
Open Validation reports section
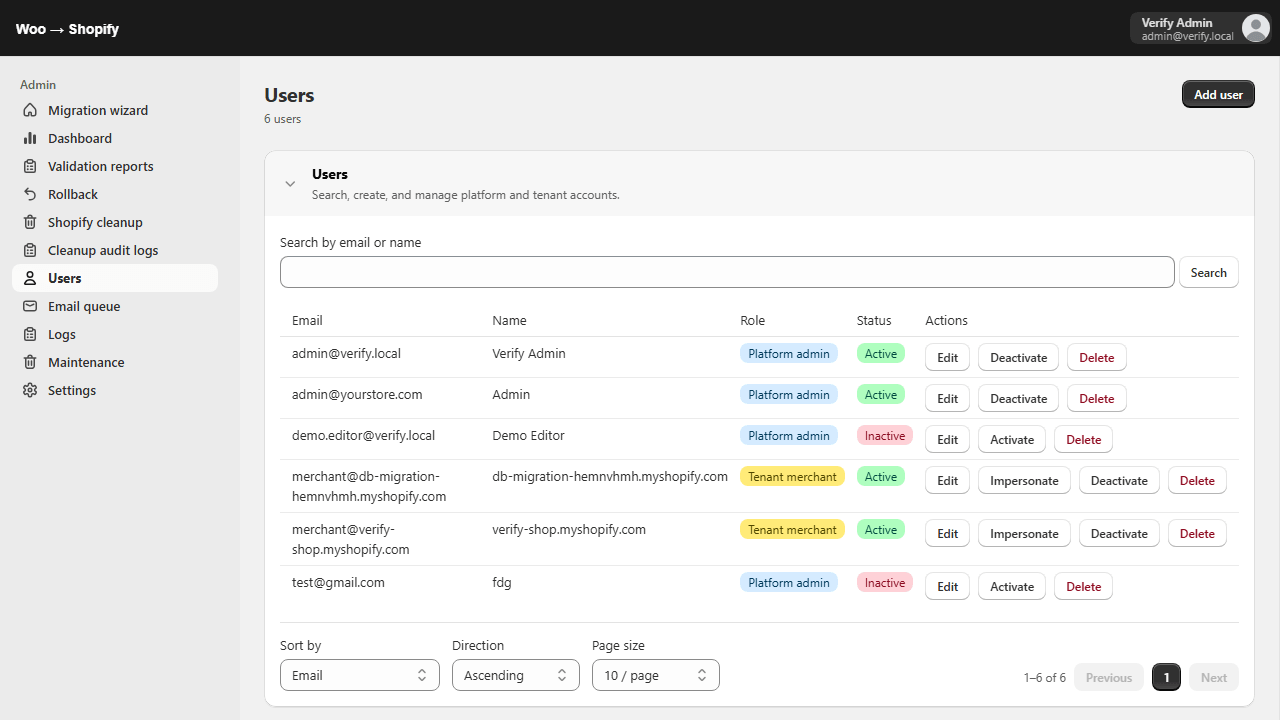pyautogui.click(x=115, y=166)
